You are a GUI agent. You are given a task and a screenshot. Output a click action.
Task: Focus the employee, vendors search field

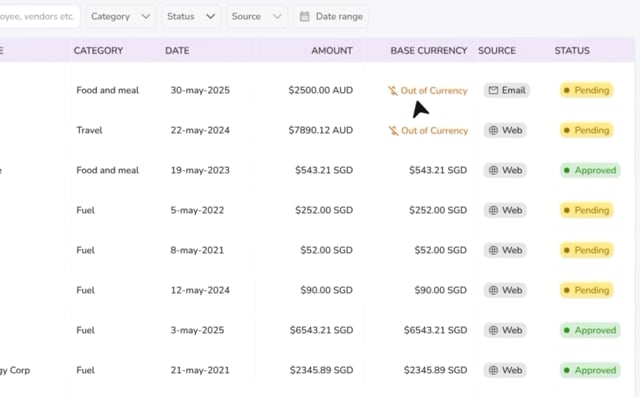click(x=39, y=16)
